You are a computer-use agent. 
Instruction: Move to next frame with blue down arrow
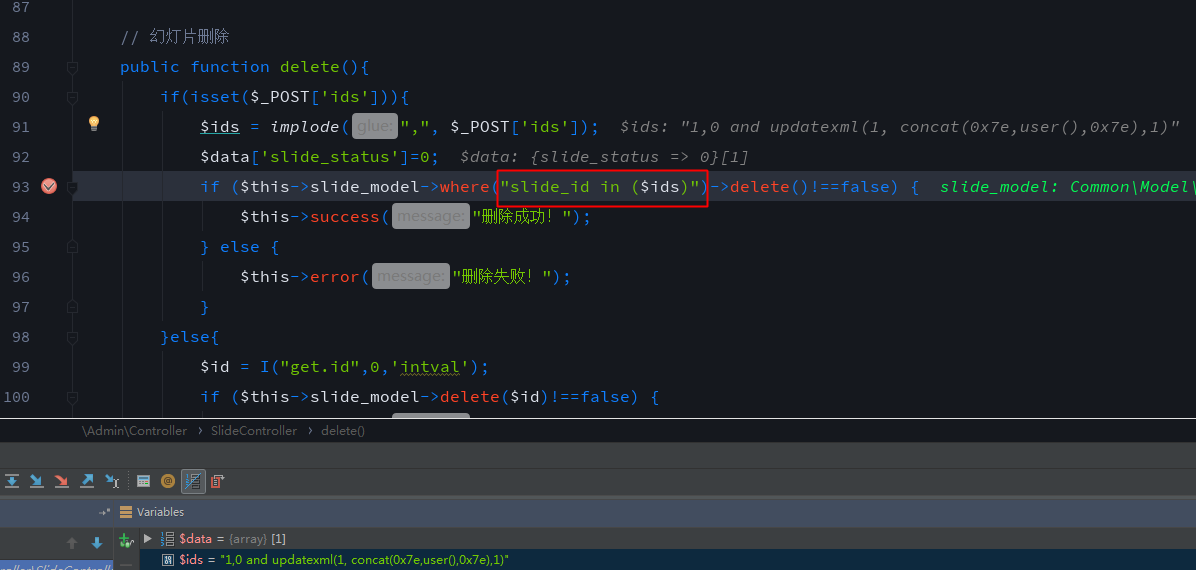tap(97, 543)
